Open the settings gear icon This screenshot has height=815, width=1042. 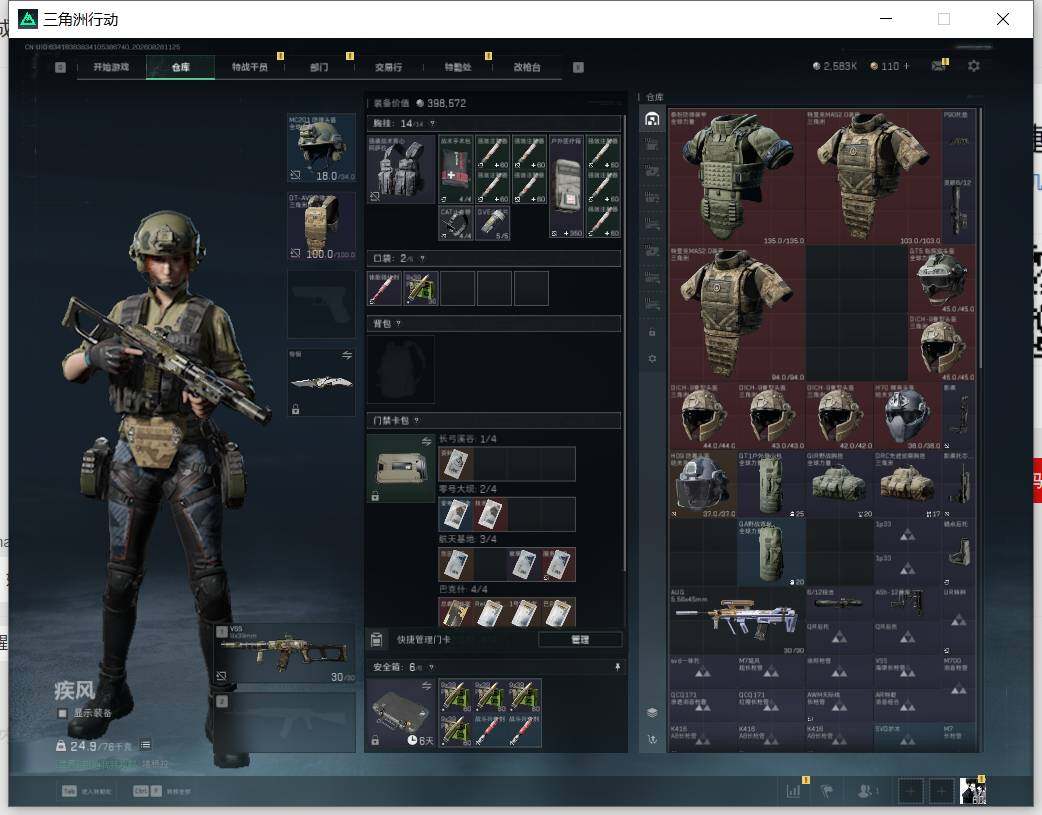tap(974, 66)
